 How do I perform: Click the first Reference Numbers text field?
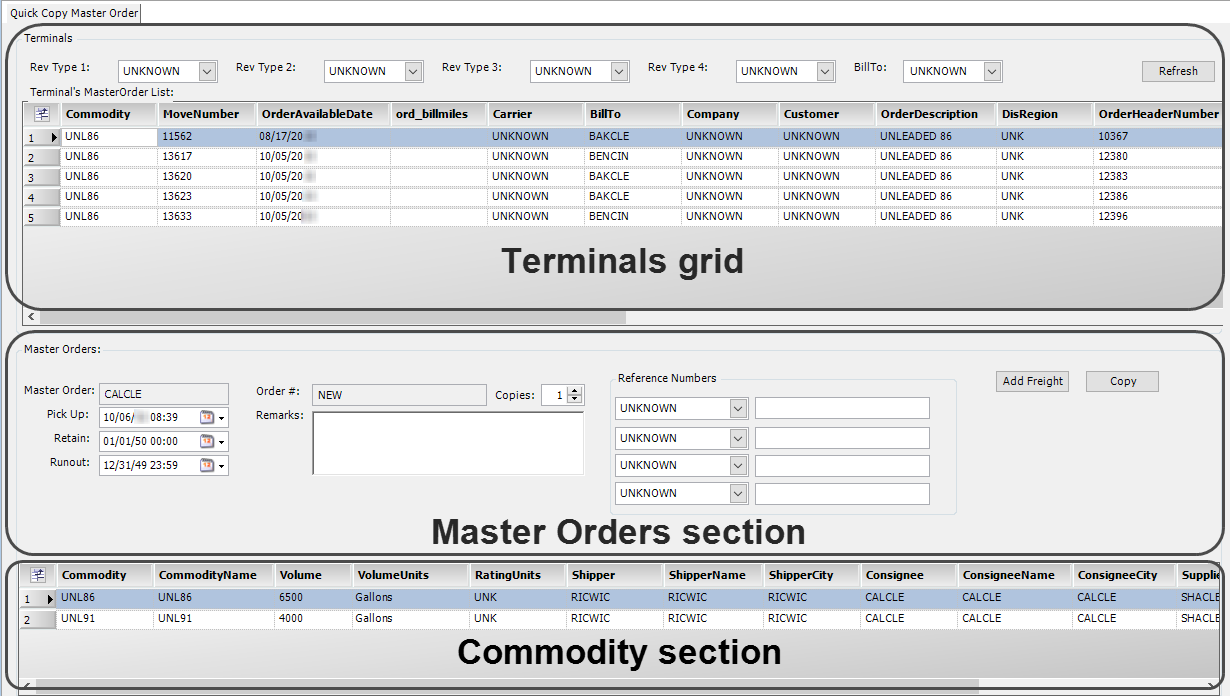(841, 408)
